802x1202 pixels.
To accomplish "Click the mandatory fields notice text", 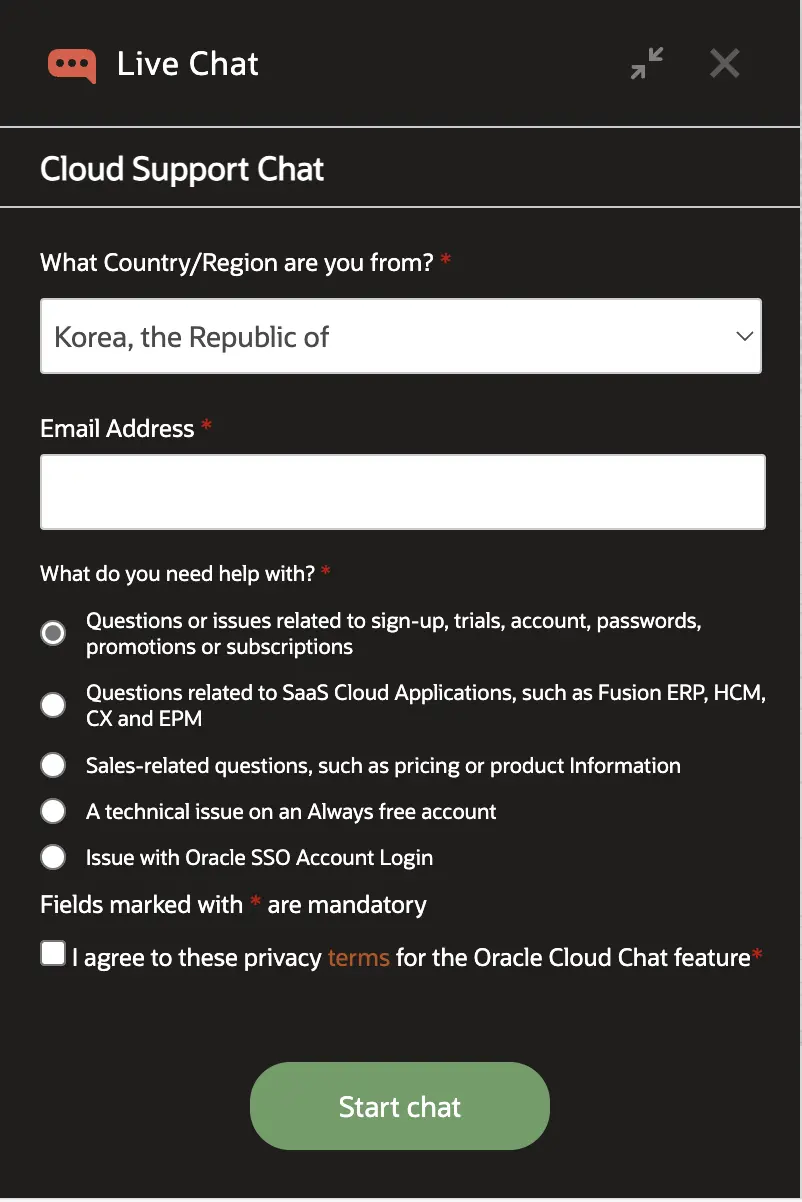I will [x=232, y=904].
